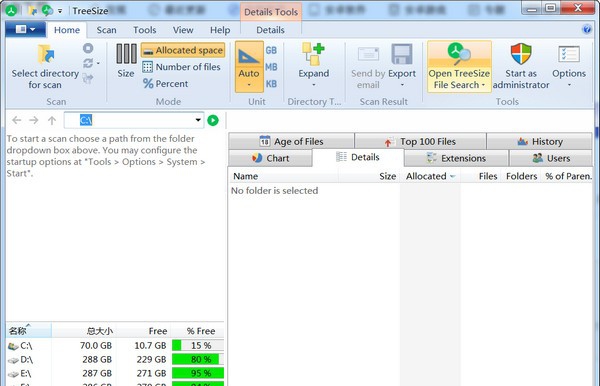Enable Allocated space mode
This screenshot has width=600, height=386.
coord(183,50)
